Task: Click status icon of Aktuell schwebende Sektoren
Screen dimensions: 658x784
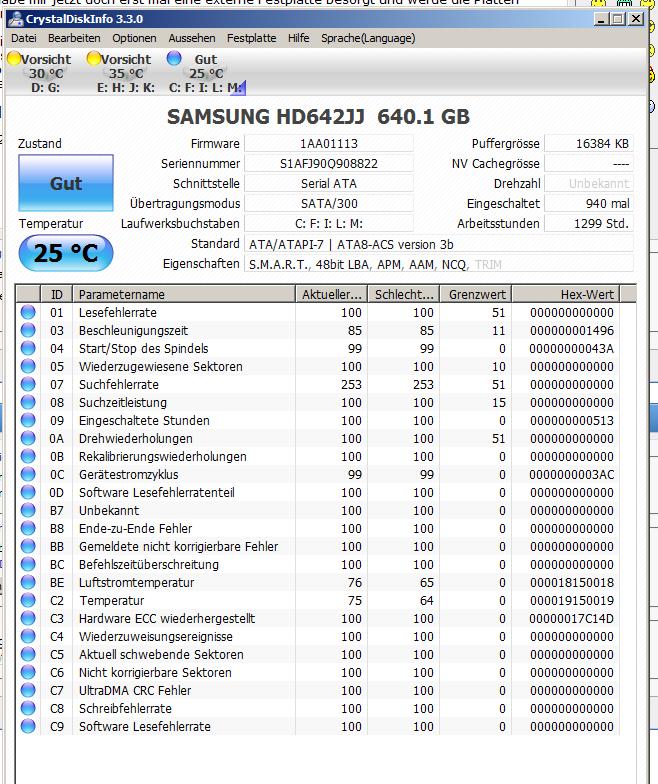Action: click(x=28, y=654)
